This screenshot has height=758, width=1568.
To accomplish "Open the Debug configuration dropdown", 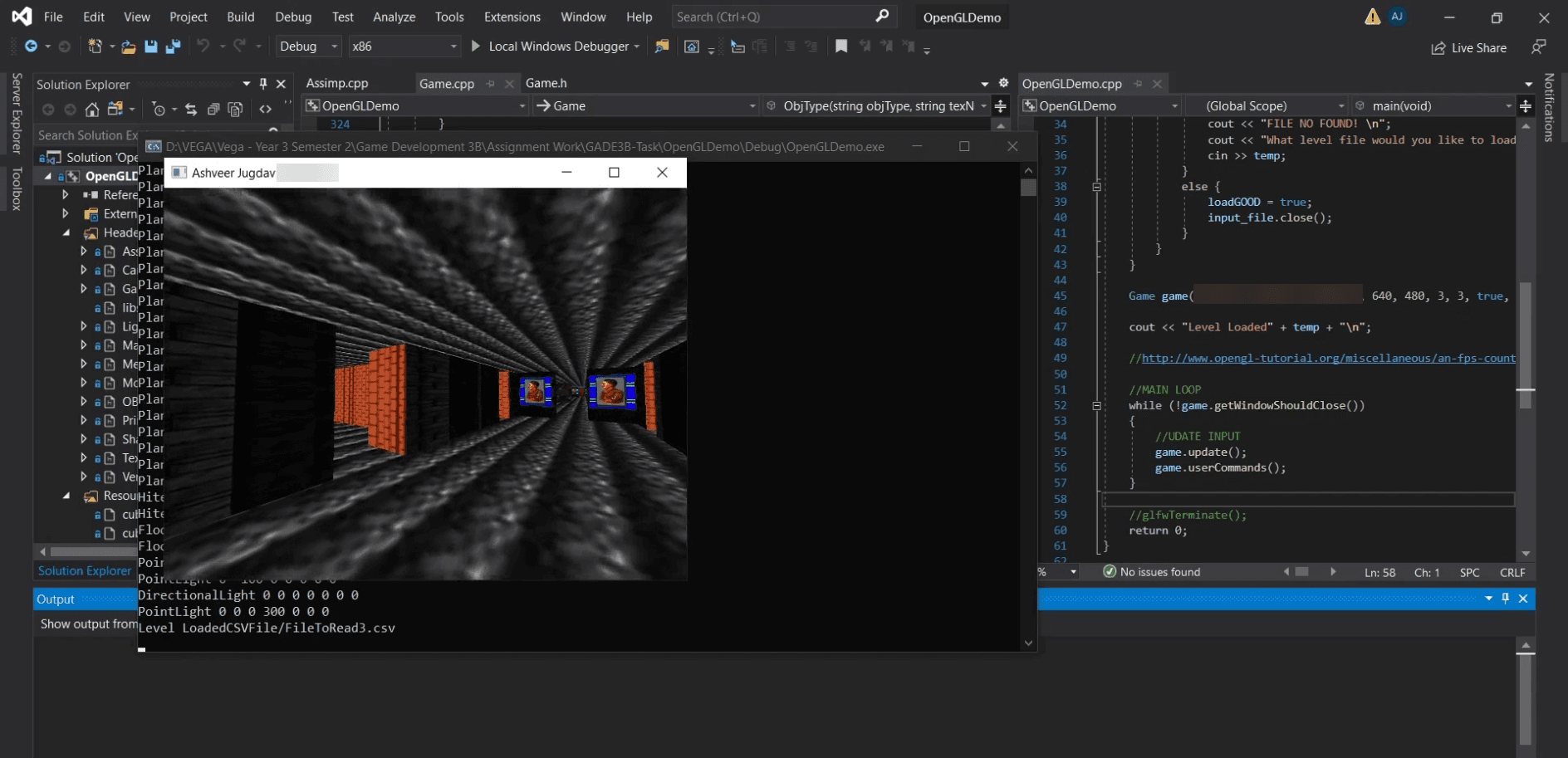I will pyautogui.click(x=308, y=46).
